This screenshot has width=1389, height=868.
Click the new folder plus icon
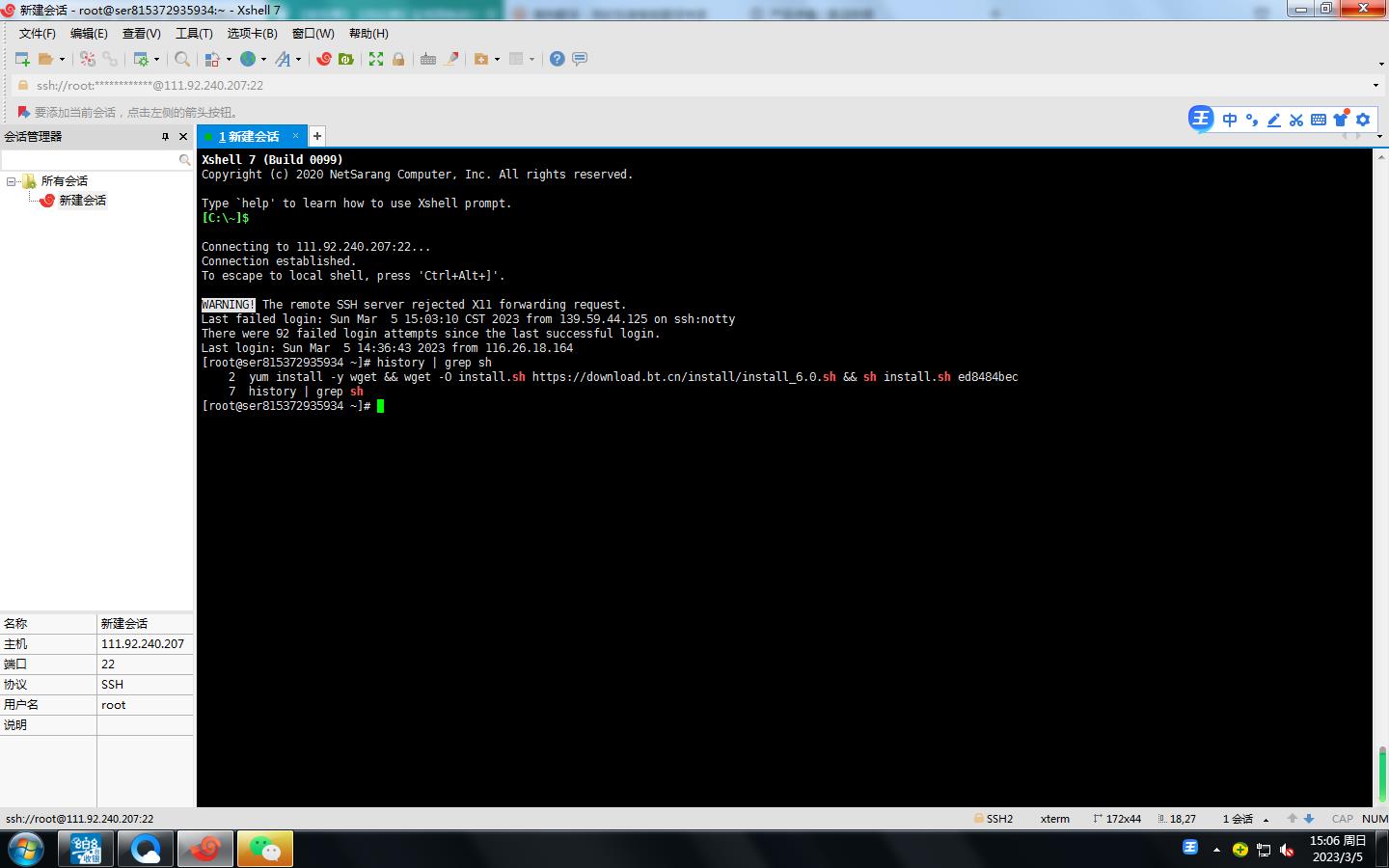pos(481,59)
